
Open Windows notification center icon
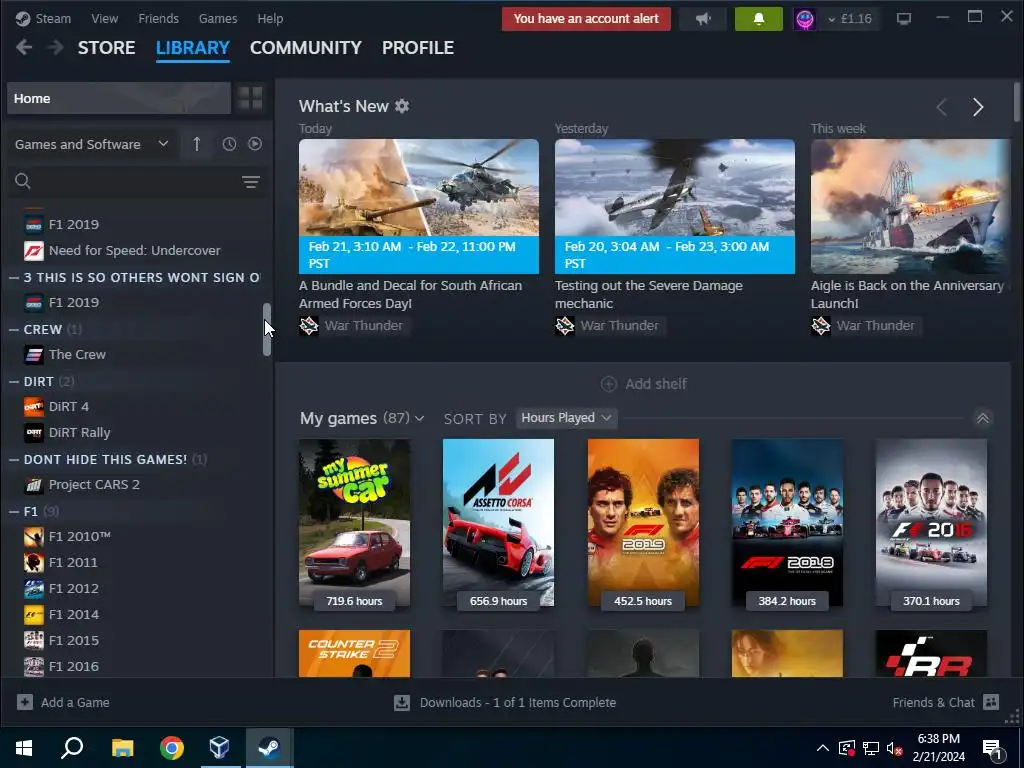(x=993, y=749)
